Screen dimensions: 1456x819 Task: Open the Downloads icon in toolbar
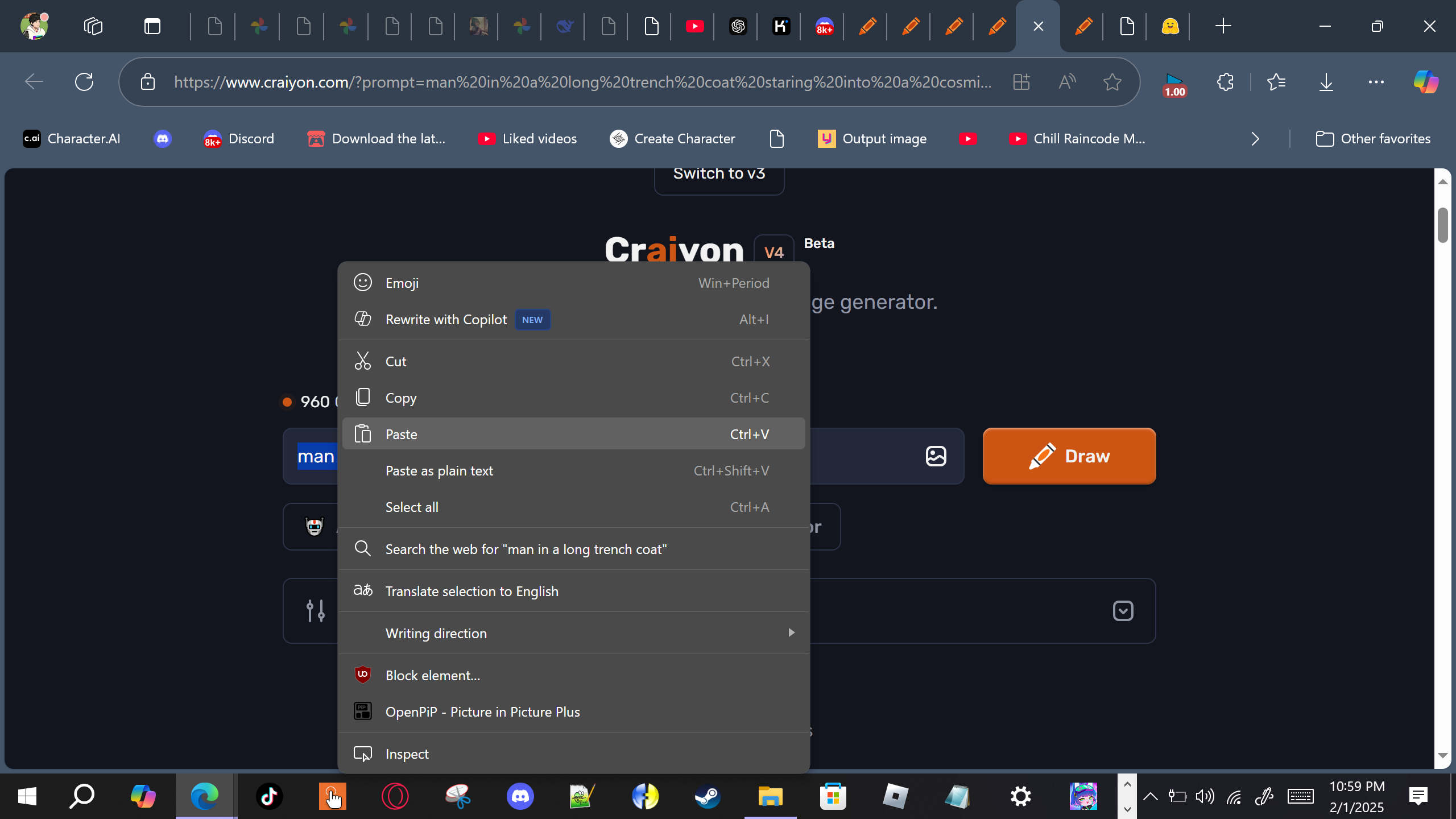click(x=1326, y=82)
